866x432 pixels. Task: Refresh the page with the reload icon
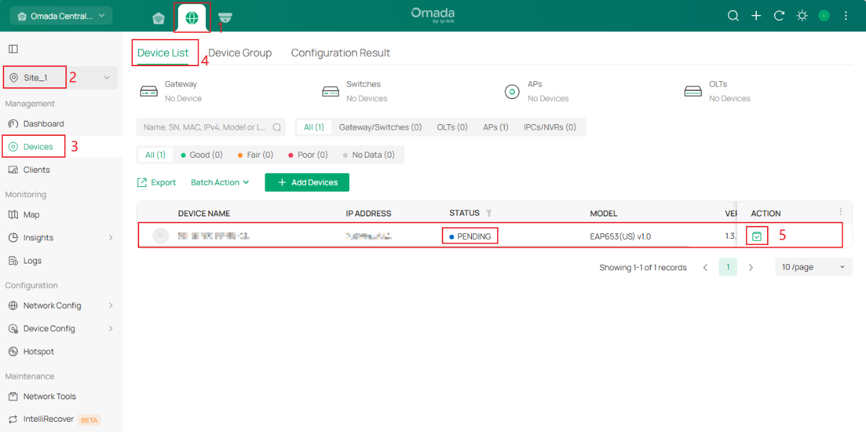pyautogui.click(x=779, y=16)
